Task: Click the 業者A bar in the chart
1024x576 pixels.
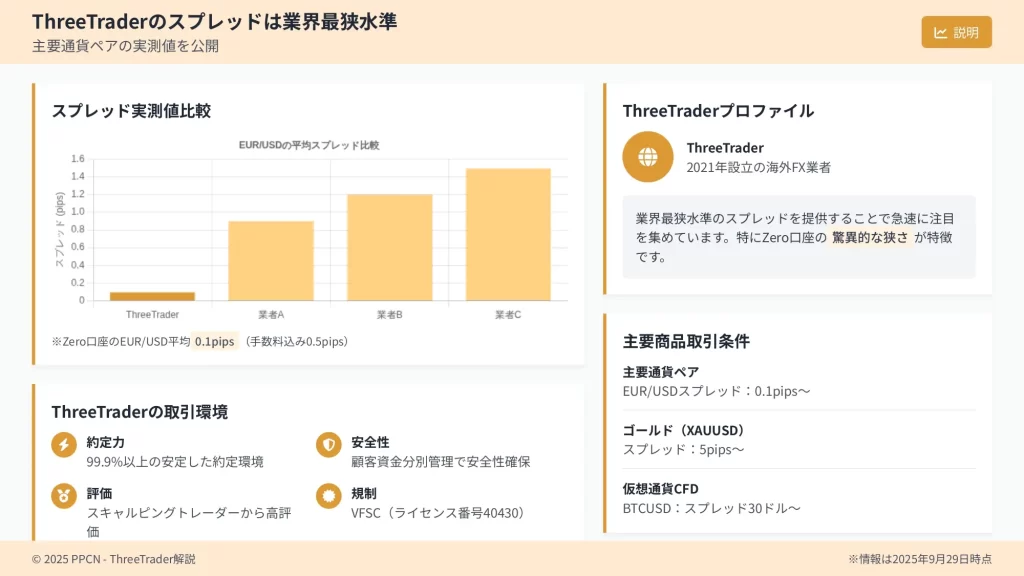Action: 271,260
